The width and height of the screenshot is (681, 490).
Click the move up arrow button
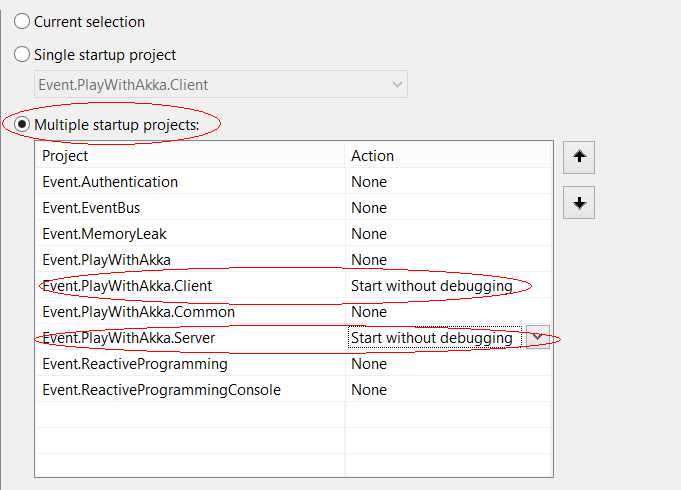tap(579, 157)
